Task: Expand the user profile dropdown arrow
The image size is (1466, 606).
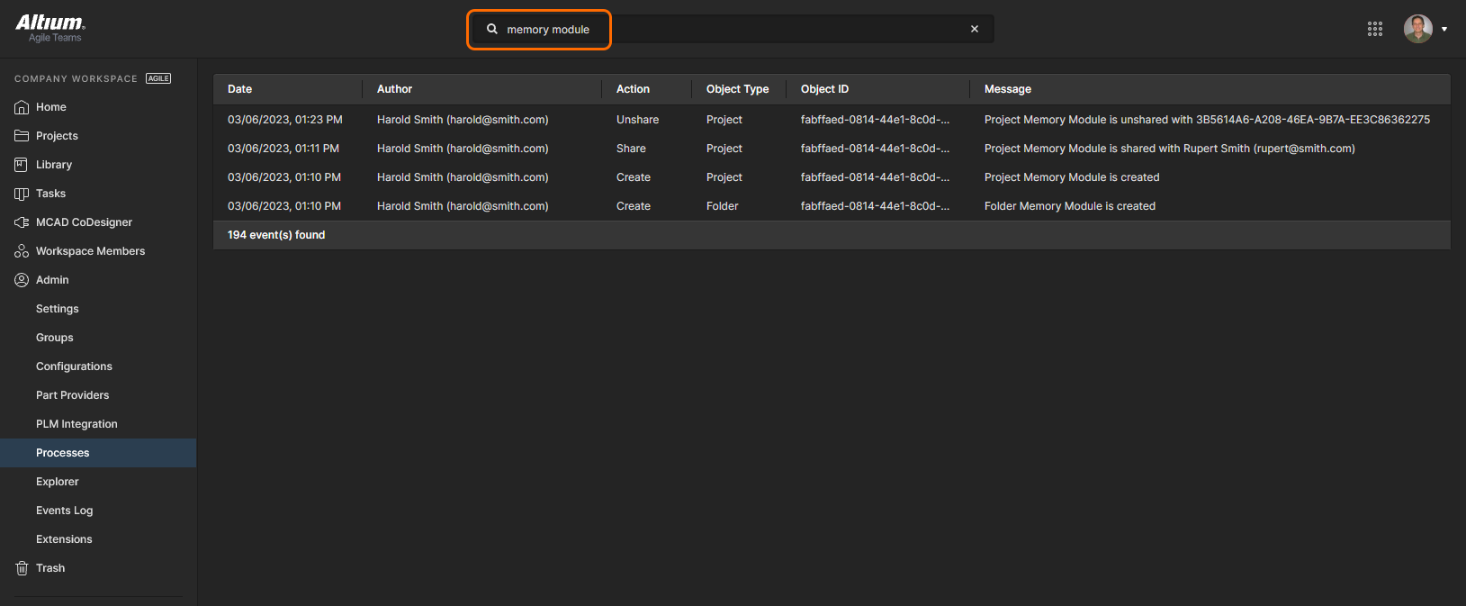Action: [x=1444, y=30]
